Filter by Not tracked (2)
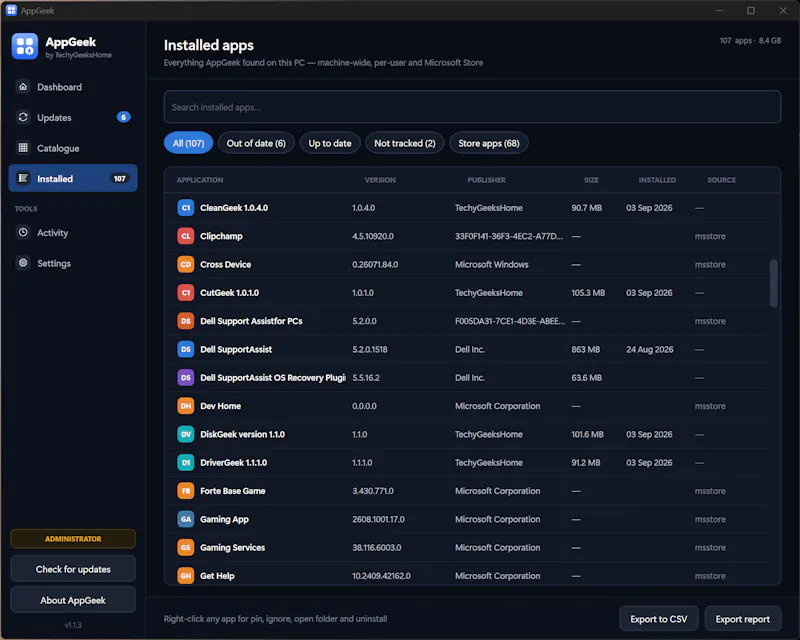 [x=405, y=143]
